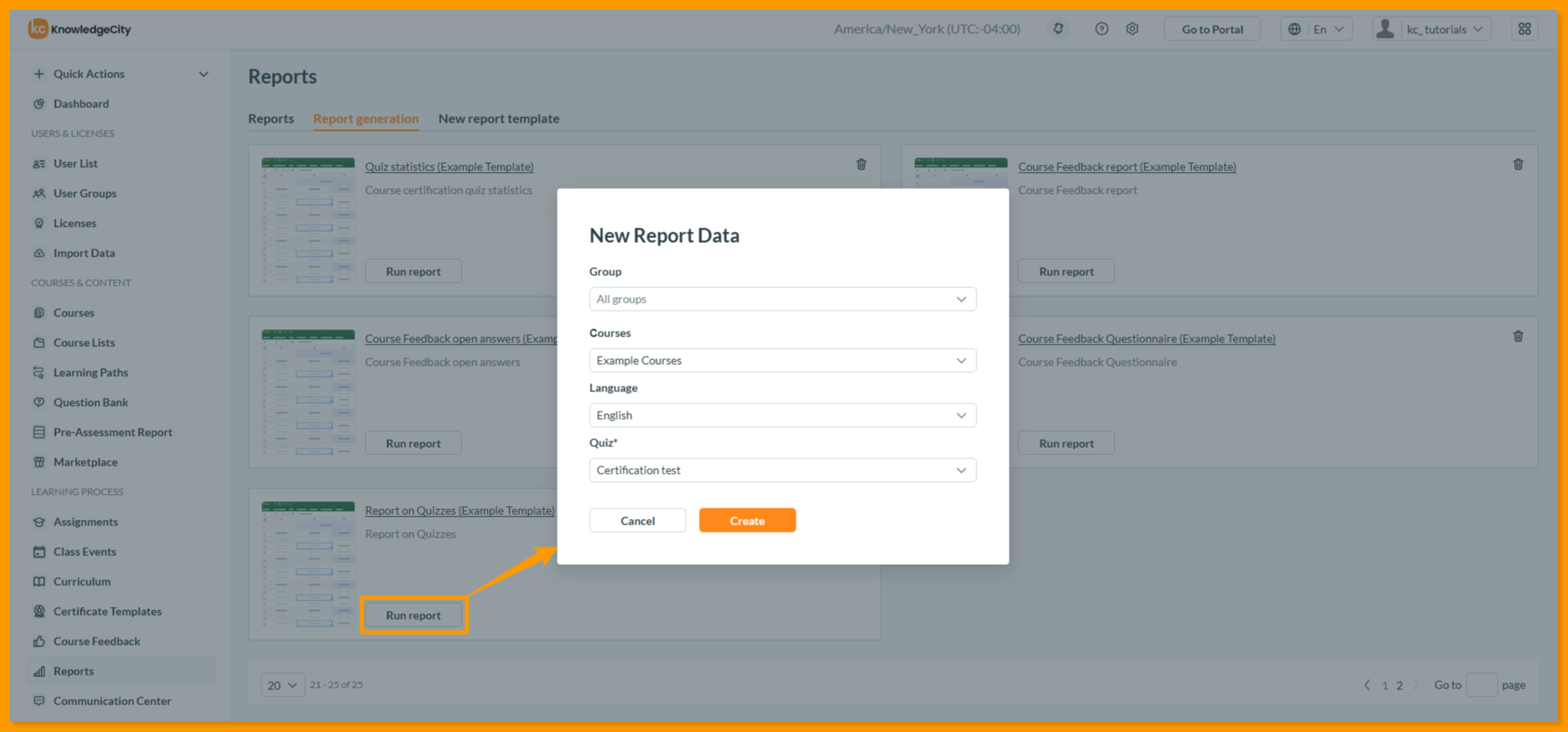Switch to the Report generation tab
This screenshot has width=1568, height=732.
[366, 119]
